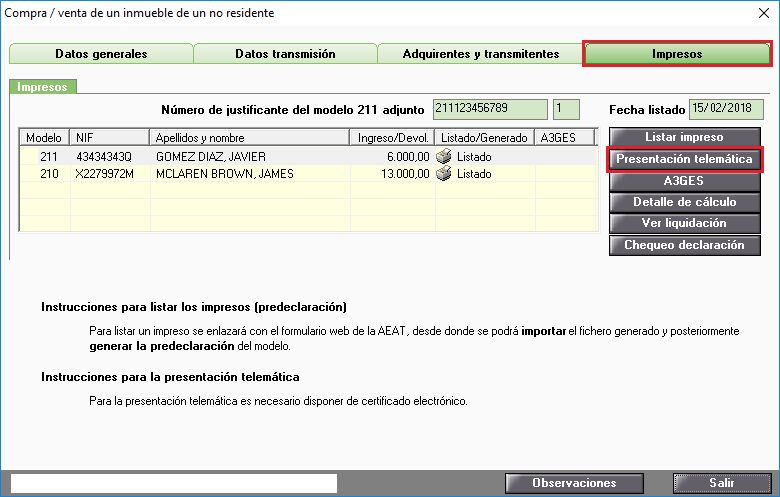Viewport: 780px width, 497px height.
Task: Select GOMEZ DIAZ, JAVIER
Action: click(x=211, y=157)
